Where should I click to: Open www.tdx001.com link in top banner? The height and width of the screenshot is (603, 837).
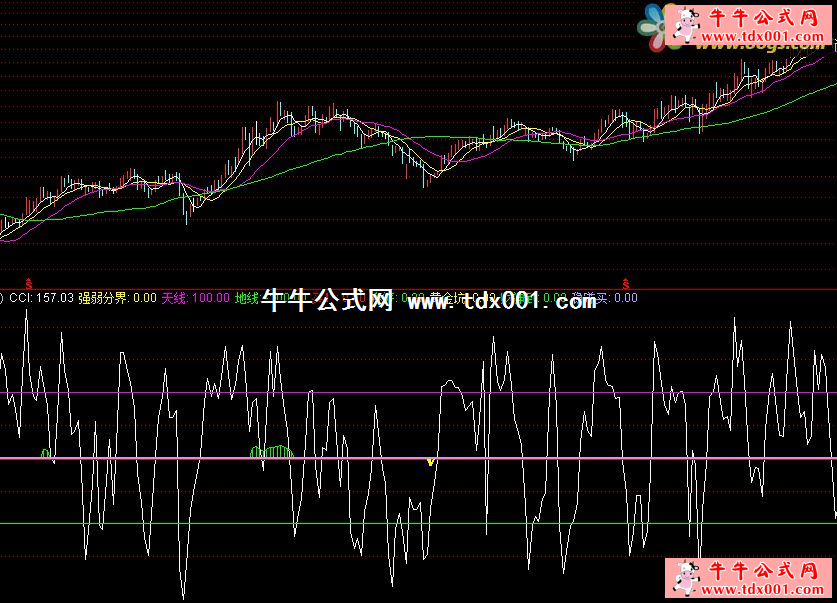760,38
